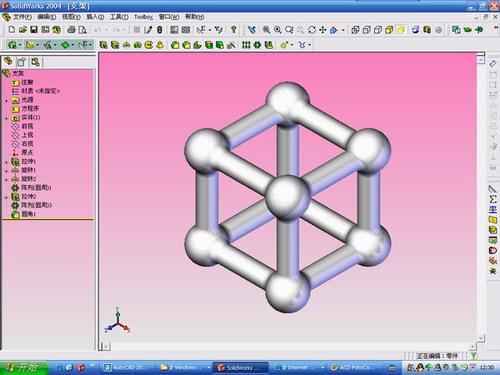
Task: Open Print Preview icon
Action: (82, 30)
